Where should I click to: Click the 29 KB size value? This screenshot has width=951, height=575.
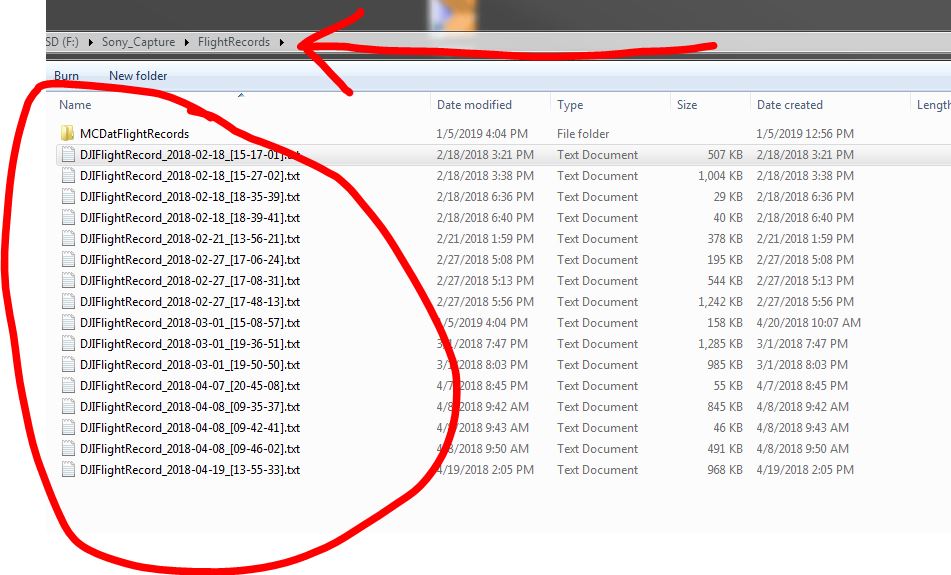click(728, 197)
